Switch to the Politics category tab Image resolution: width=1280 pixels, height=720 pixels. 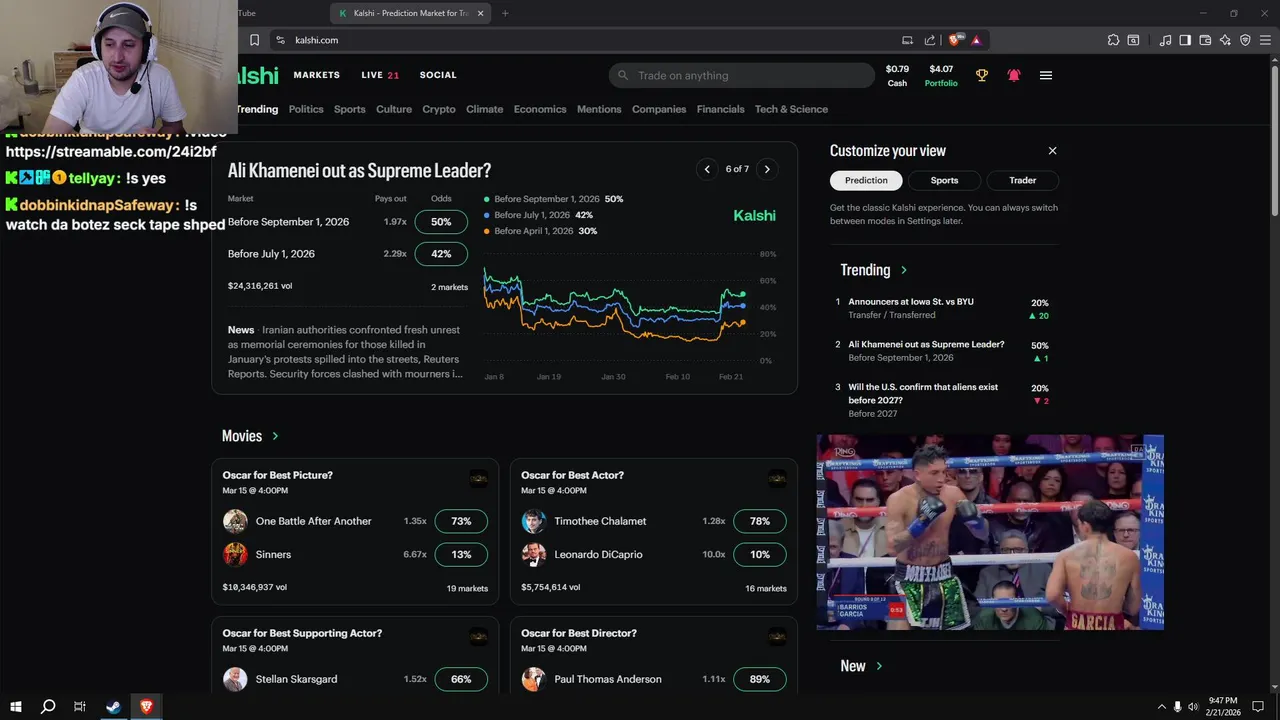(x=306, y=109)
